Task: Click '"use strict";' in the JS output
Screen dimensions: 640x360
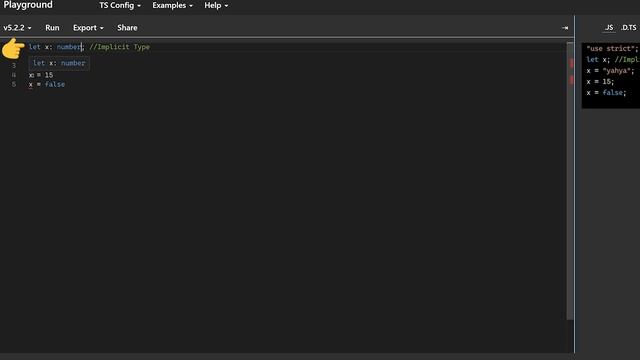Action: pyautogui.click(x=612, y=49)
